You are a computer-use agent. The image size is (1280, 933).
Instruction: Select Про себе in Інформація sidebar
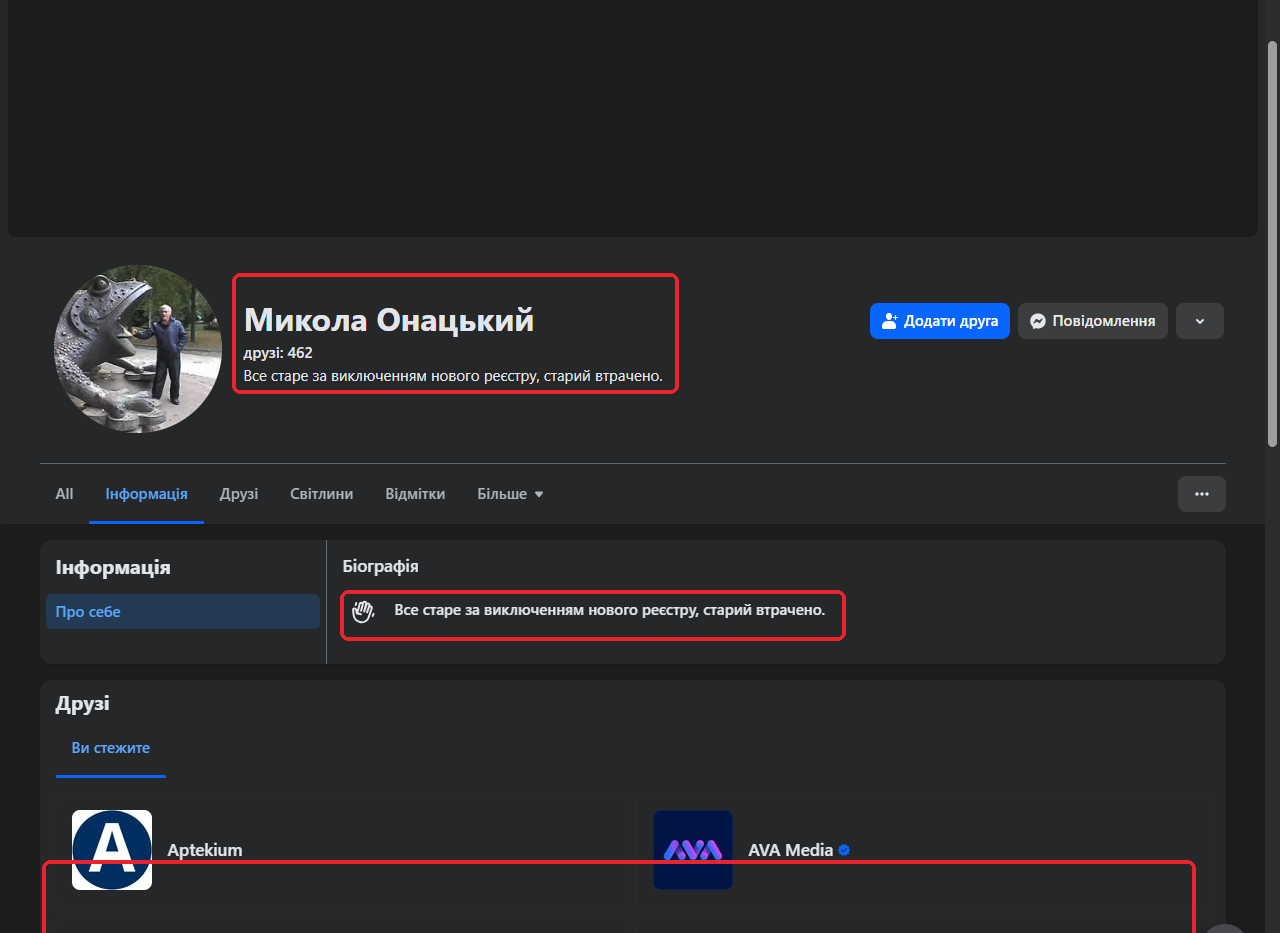[183, 612]
